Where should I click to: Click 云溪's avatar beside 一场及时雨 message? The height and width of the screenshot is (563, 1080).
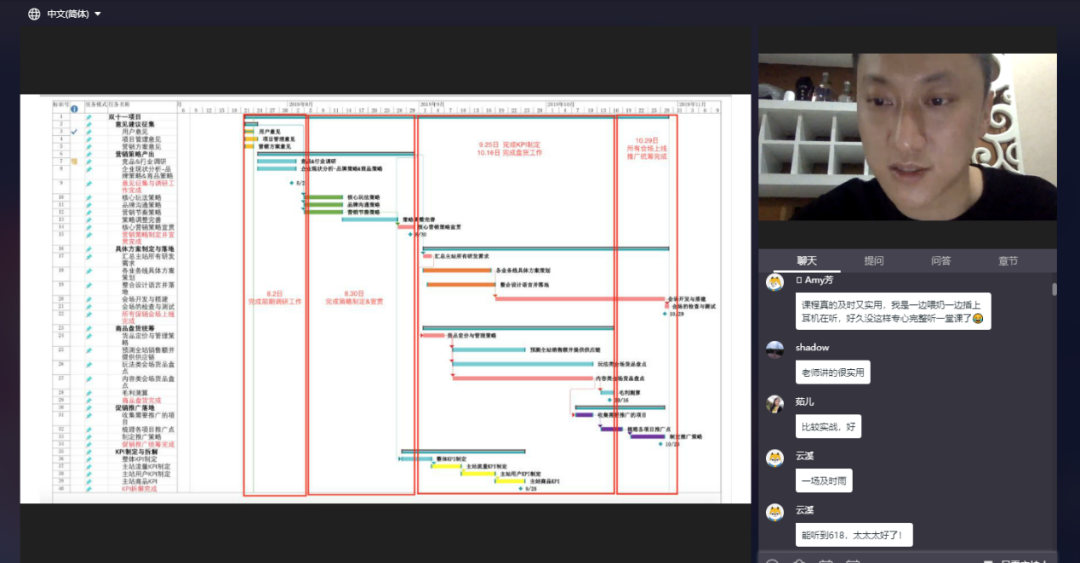point(775,458)
